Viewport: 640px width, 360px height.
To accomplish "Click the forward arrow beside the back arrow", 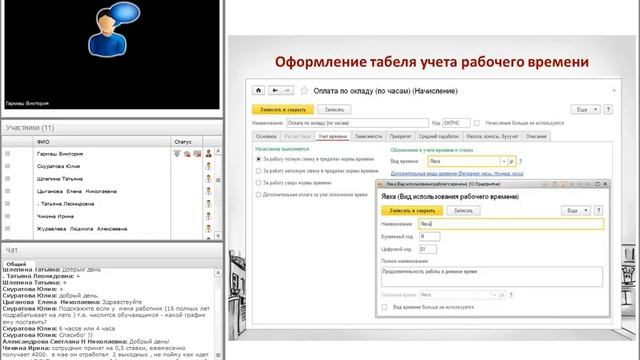I will (288, 90).
